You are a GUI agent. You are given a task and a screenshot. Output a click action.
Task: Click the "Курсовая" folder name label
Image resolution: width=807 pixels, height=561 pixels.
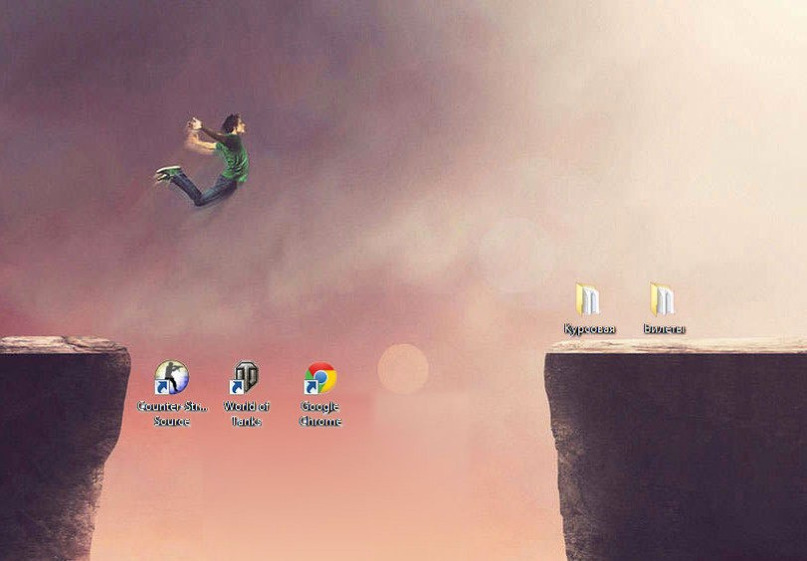tap(589, 329)
